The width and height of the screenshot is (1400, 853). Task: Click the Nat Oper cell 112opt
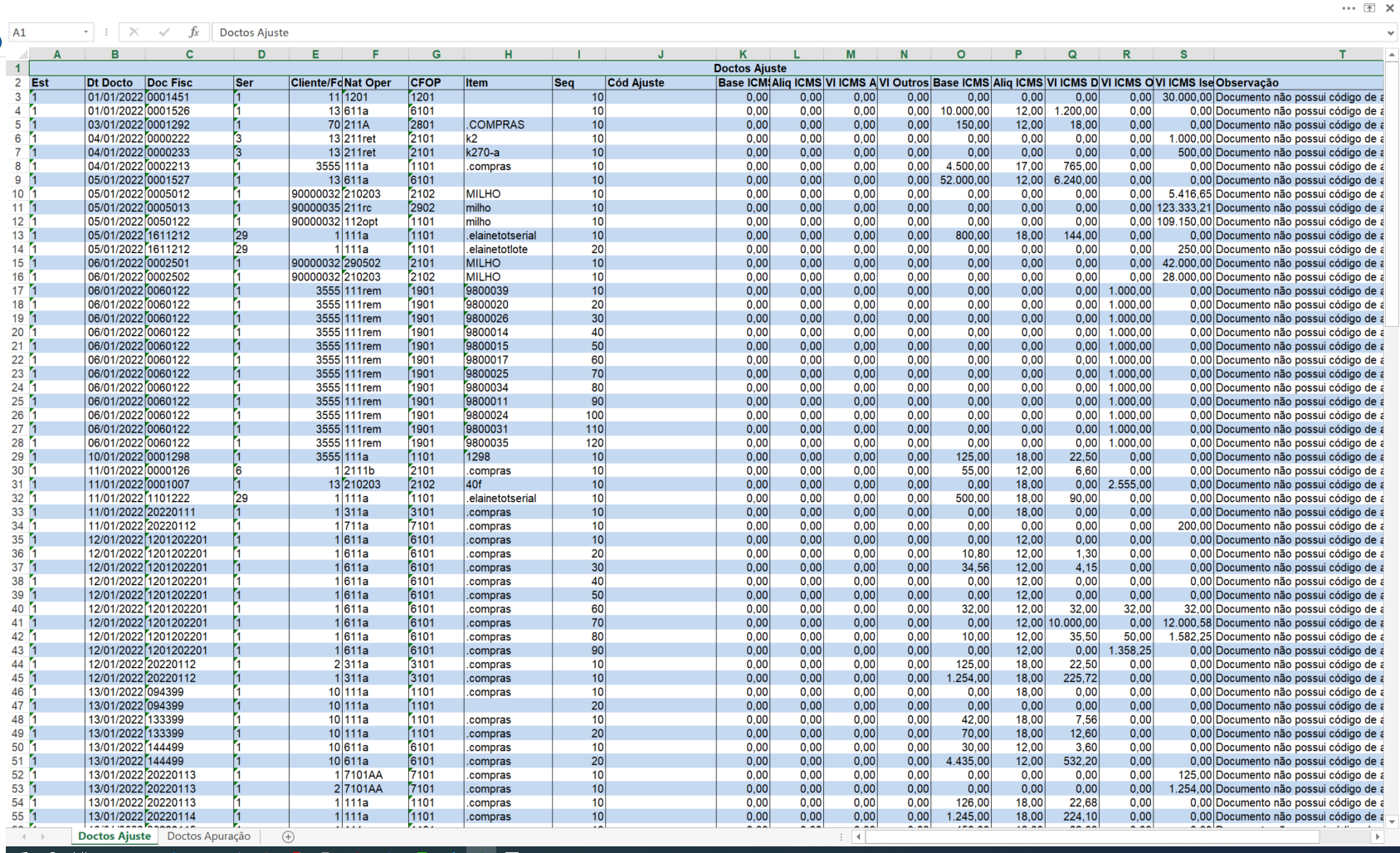tap(375, 222)
